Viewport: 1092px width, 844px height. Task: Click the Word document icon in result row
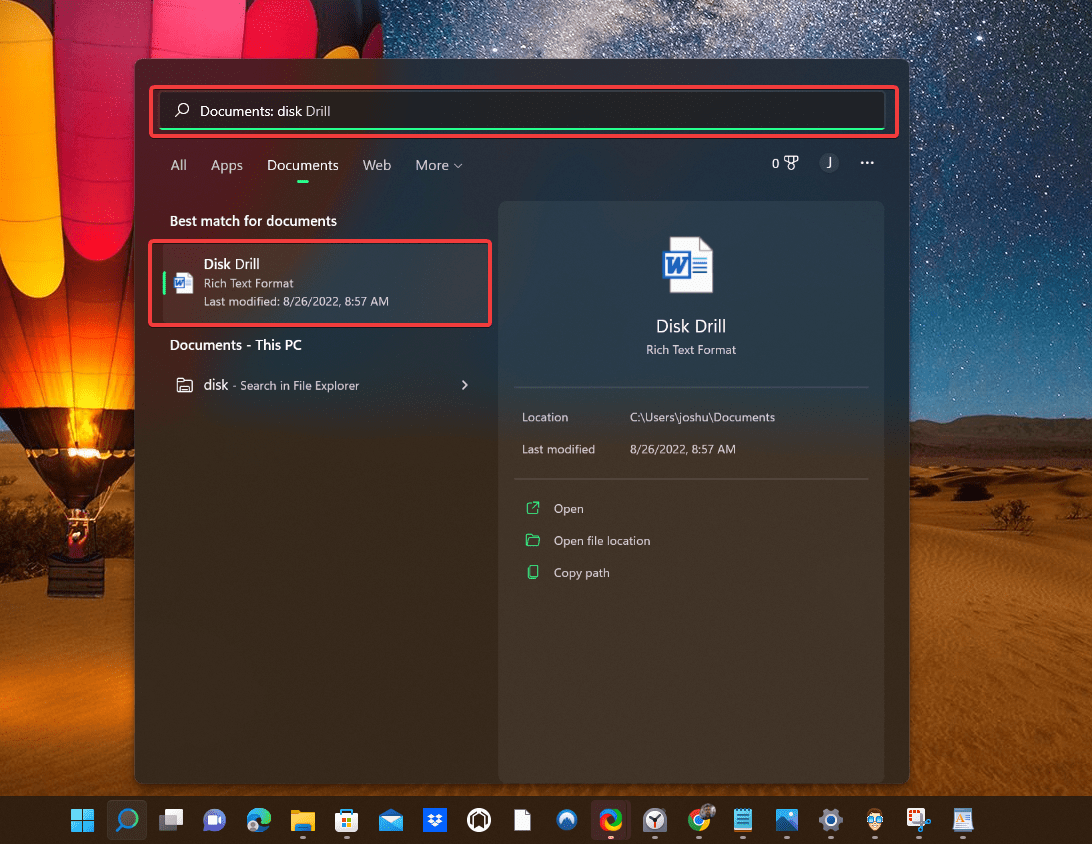point(183,283)
